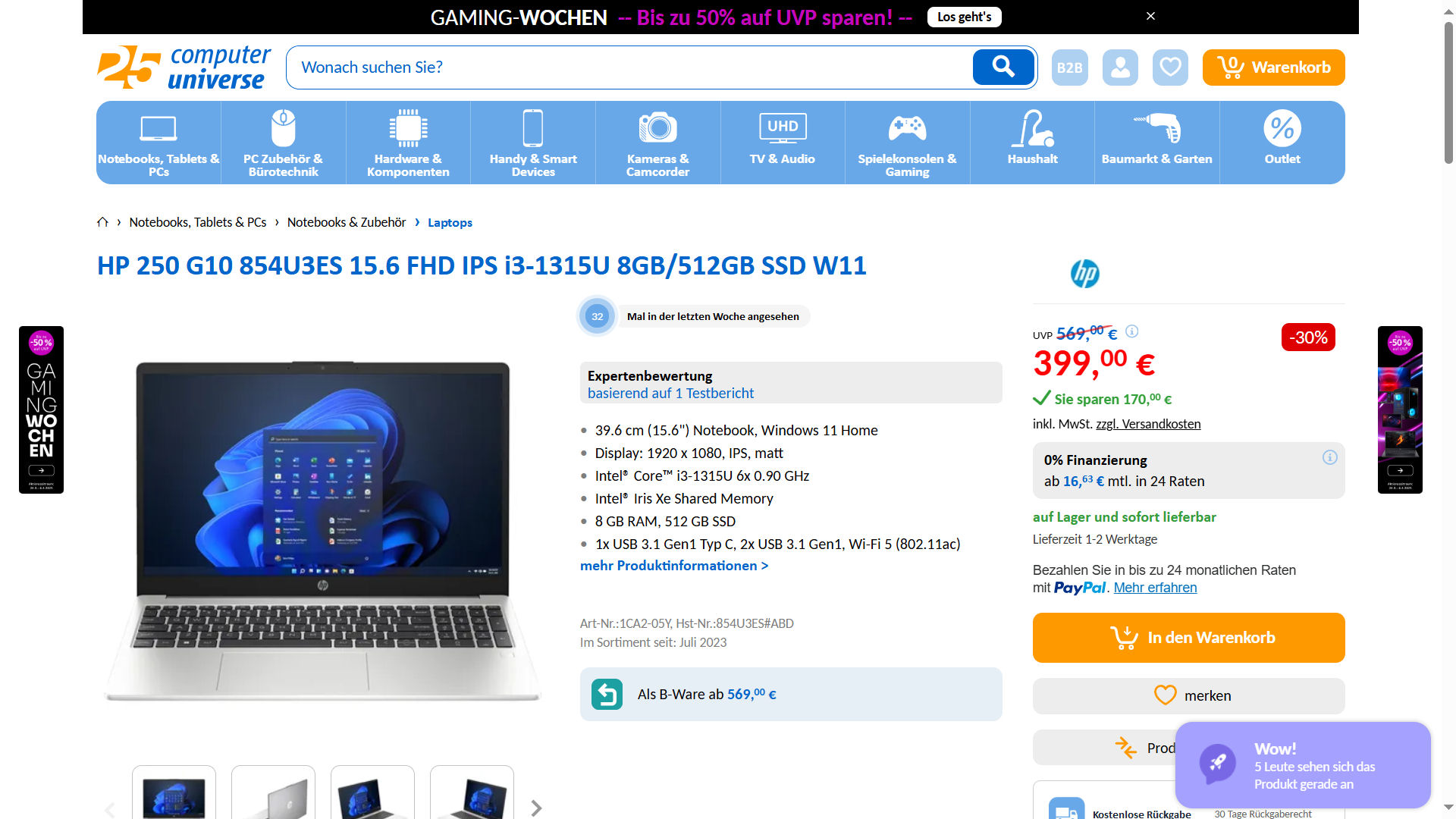This screenshot has width=1456, height=819.
Task: Focus the Wonach suchen Sie search field
Action: tap(629, 67)
